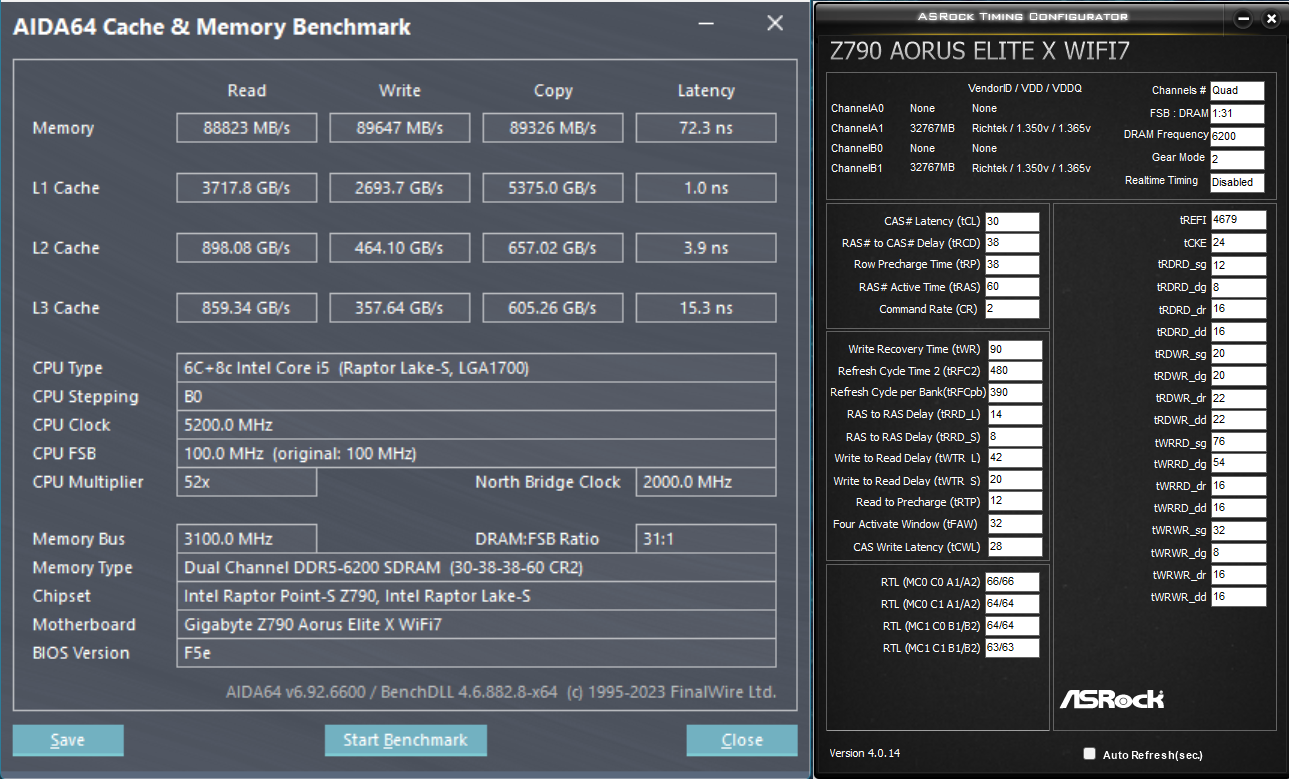Click the L3 Cache Copy result box
Viewport: 1289px width, 779px height.
click(552, 308)
